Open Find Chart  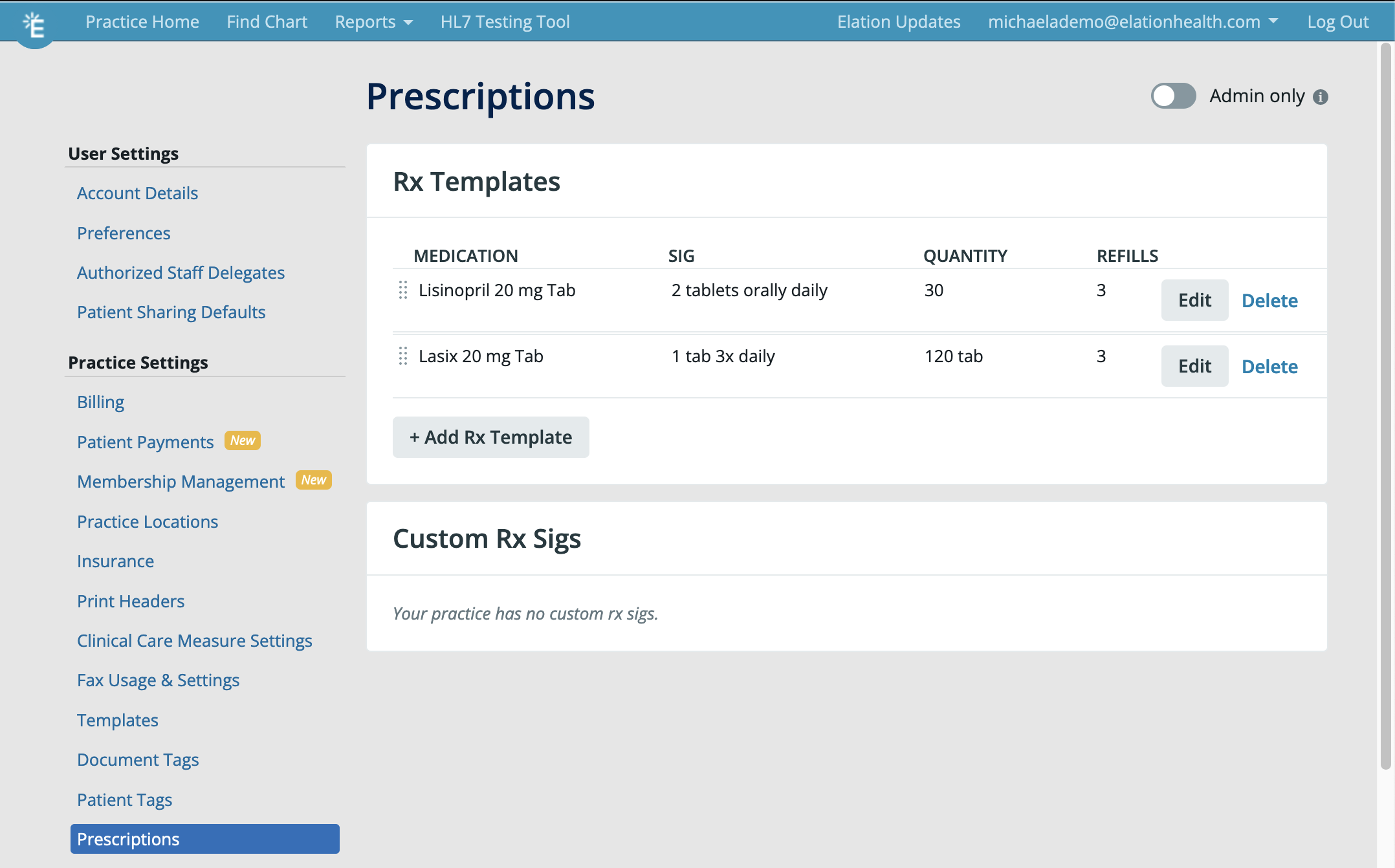pyautogui.click(x=267, y=21)
